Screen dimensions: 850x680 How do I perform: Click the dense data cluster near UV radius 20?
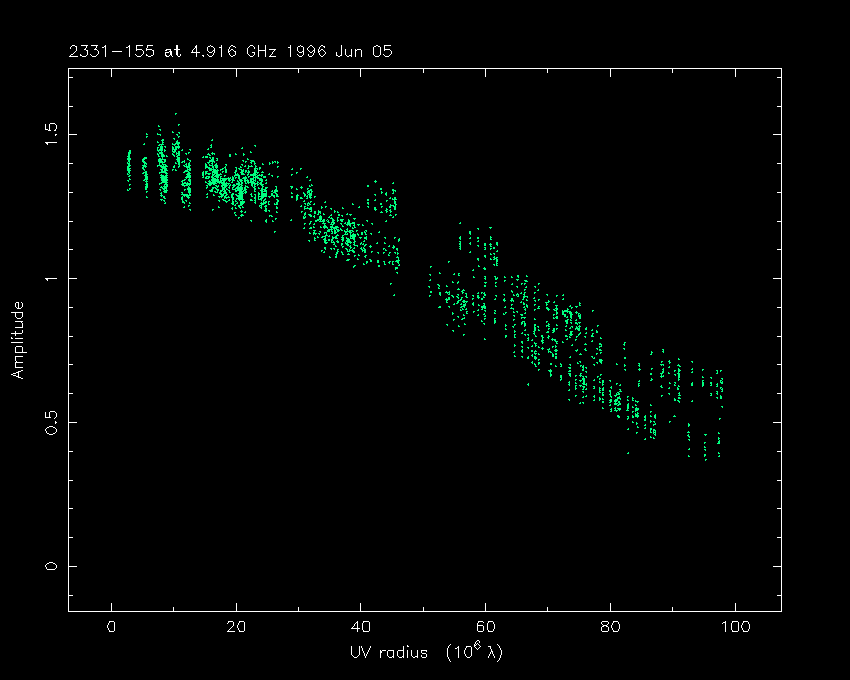(236, 185)
